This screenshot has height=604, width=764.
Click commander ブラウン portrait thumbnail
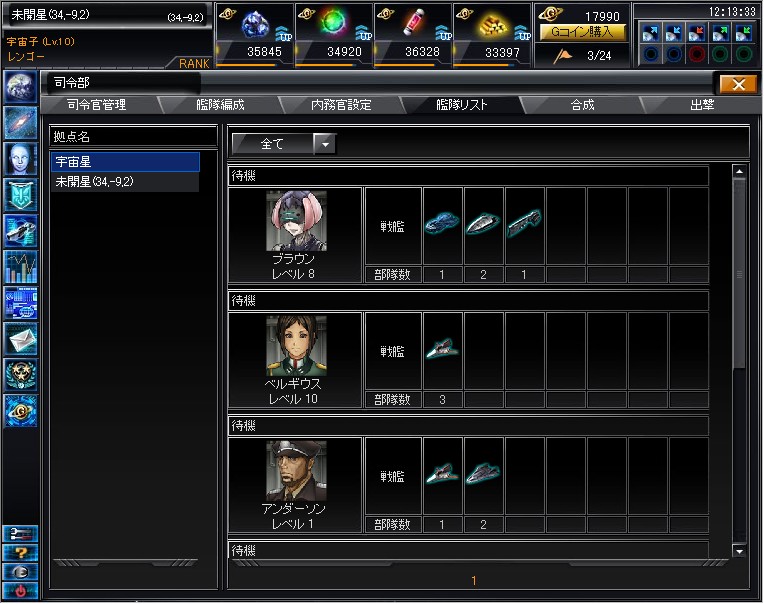pyautogui.click(x=296, y=221)
